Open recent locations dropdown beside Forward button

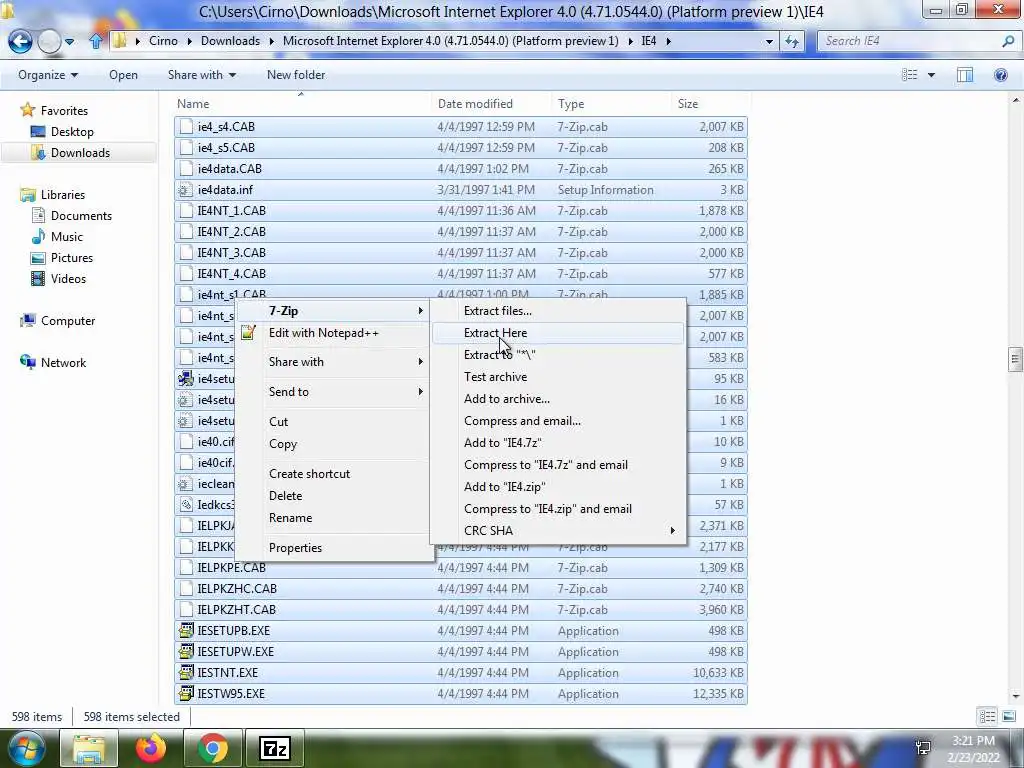tap(69, 41)
